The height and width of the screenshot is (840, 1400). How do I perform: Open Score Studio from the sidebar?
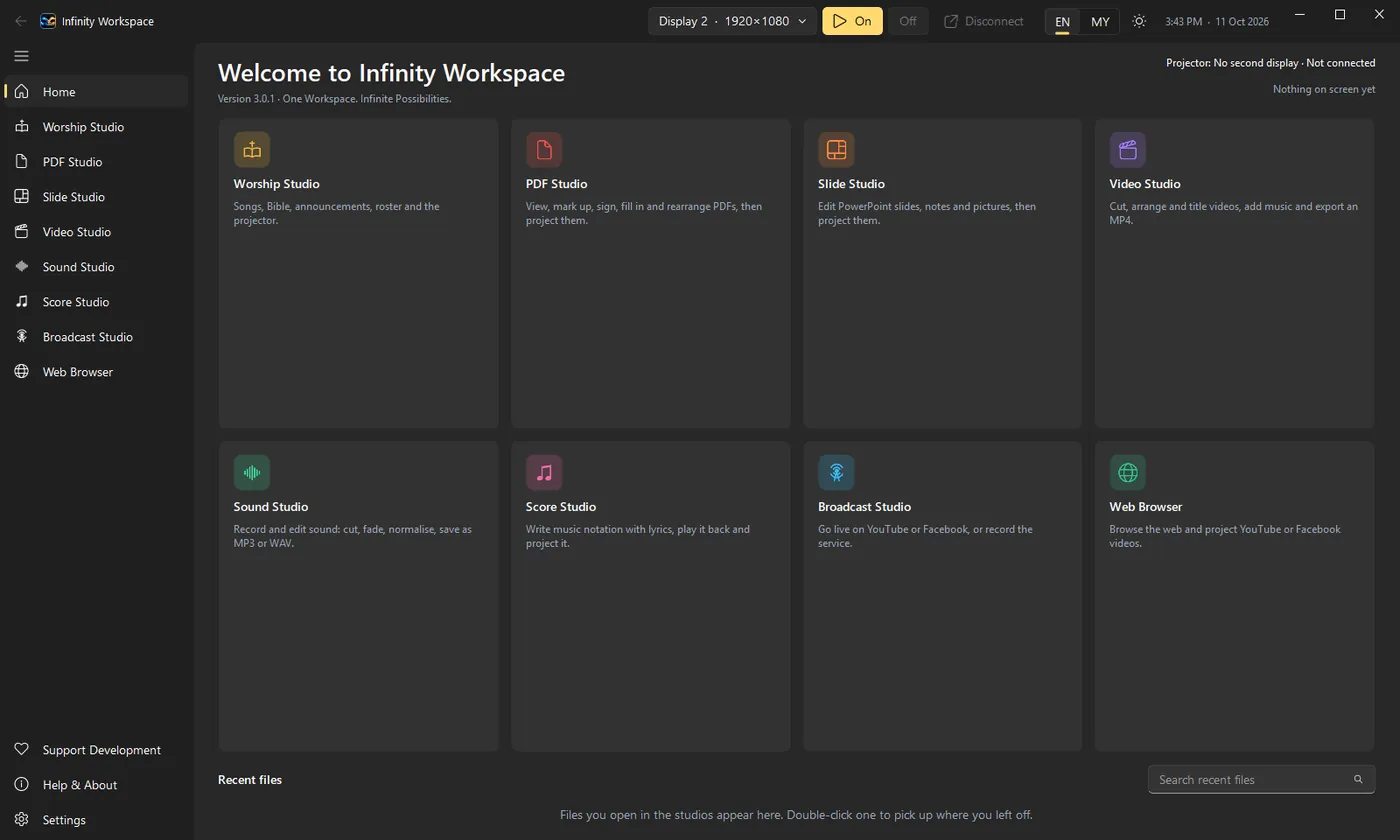pos(96,302)
